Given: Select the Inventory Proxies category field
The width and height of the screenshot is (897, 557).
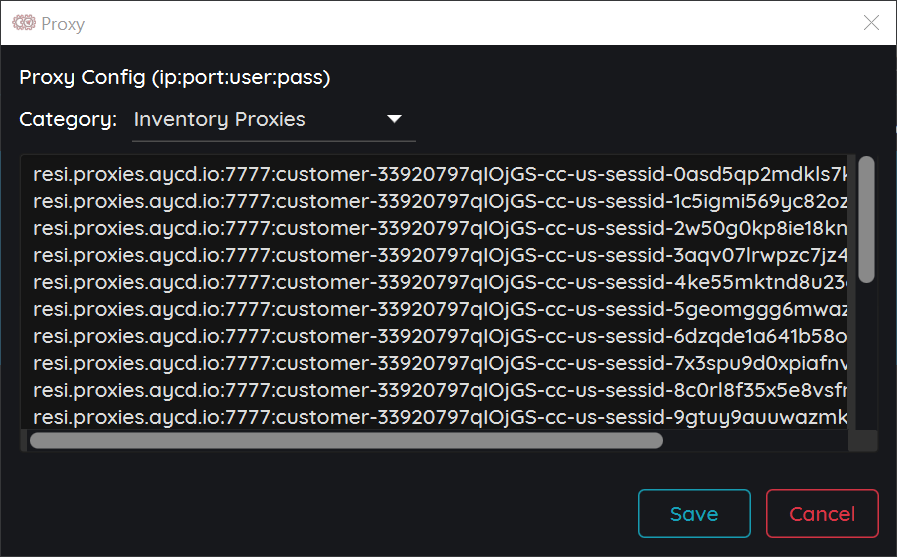Looking at the screenshot, I should [273, 120].
